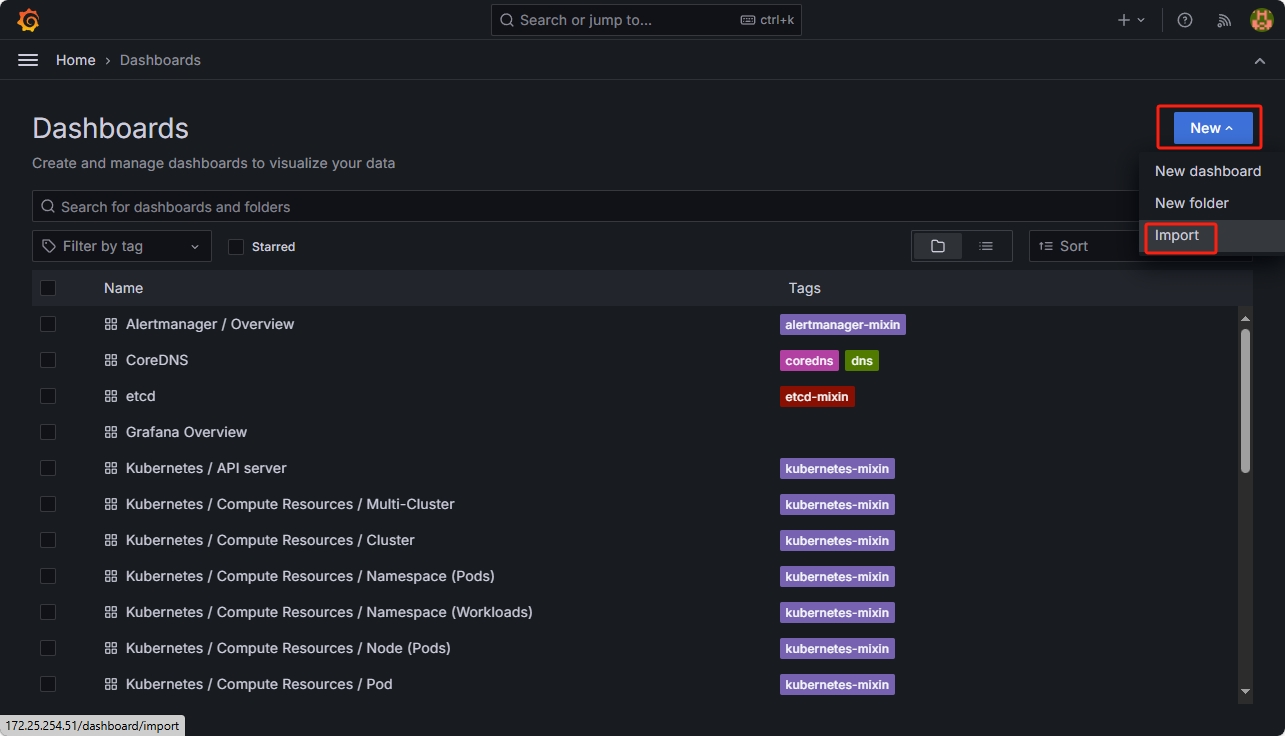The image size is (1285, 736).
Task: Filter by the dns tag
Action: coord(862,360)
